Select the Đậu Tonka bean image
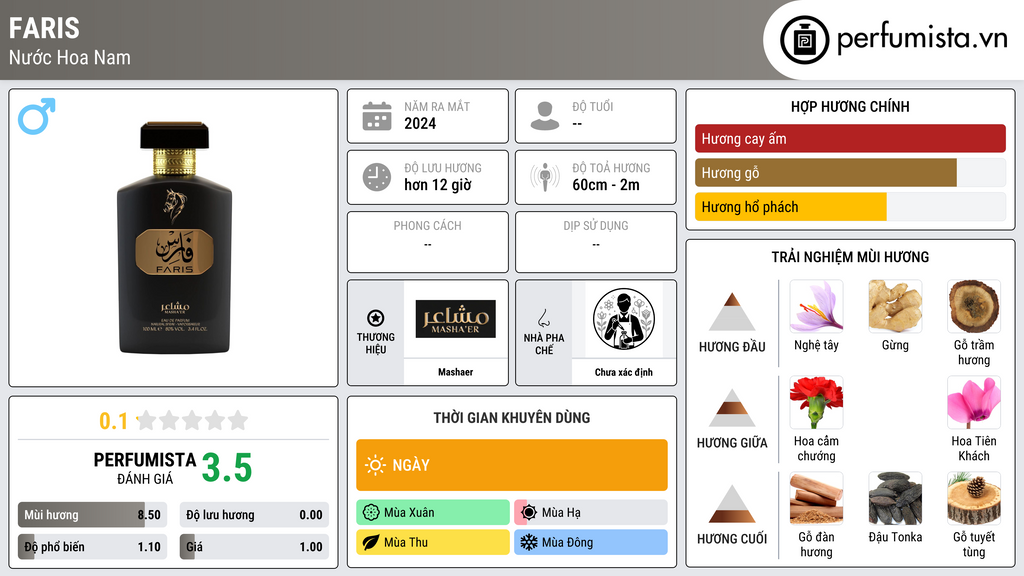The image size is (1024, 576). (895, 498)
